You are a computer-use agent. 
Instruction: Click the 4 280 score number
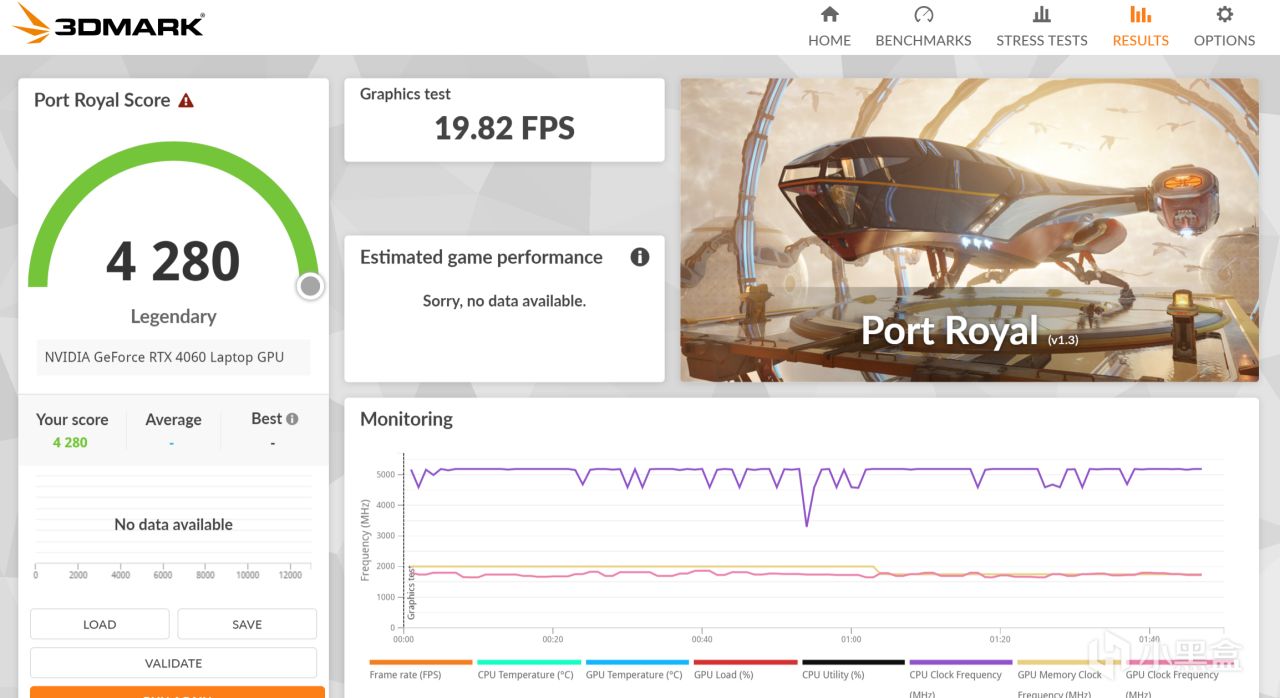tap(173, 261)
